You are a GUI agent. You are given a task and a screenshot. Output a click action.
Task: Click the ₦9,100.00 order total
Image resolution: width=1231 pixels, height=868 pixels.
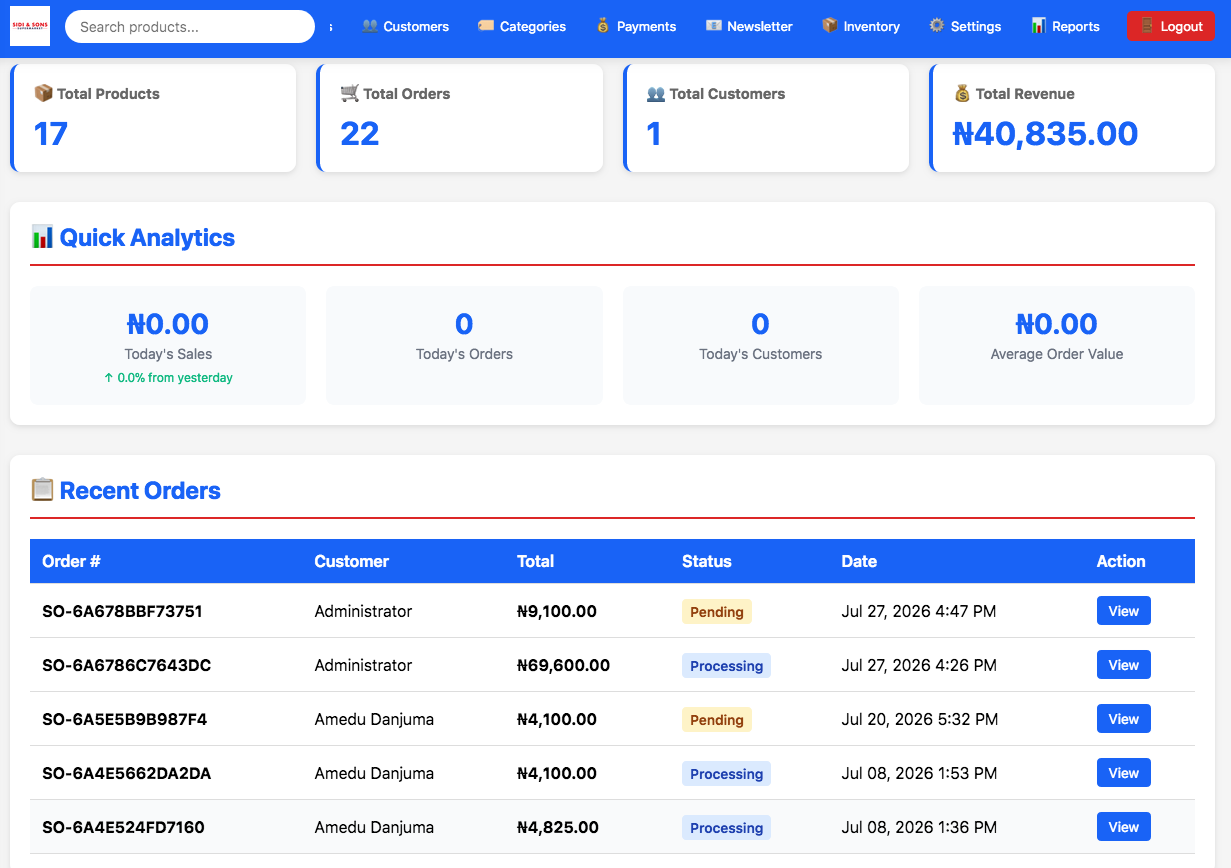557,611
